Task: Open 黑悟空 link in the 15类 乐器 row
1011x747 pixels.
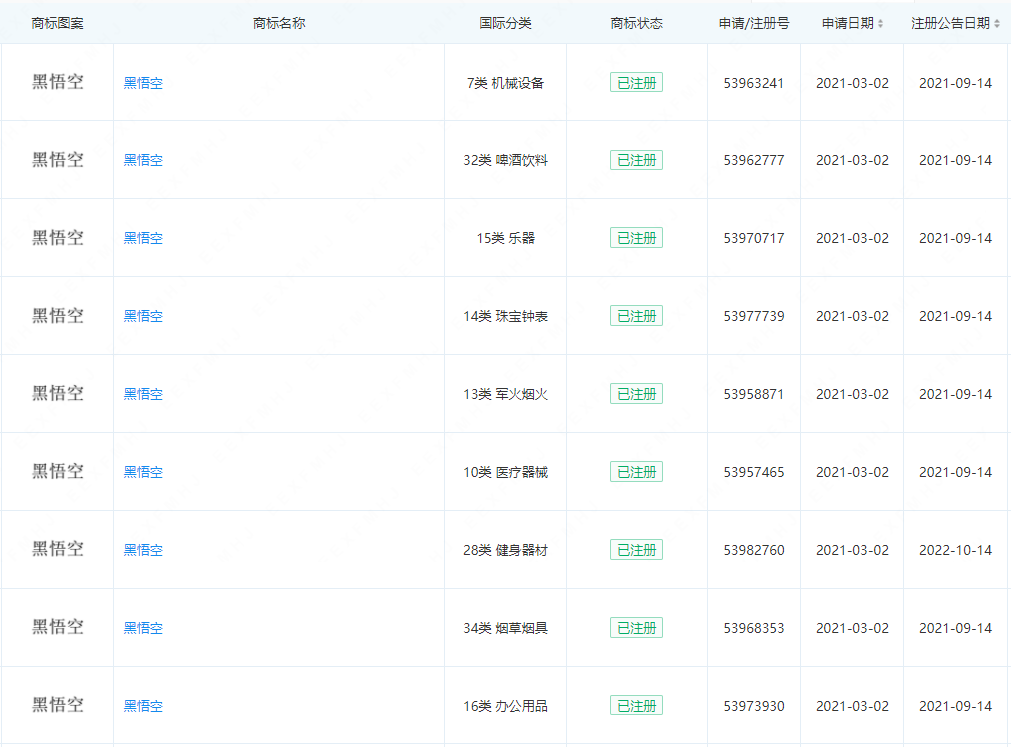Action: [x=143, y=238]
